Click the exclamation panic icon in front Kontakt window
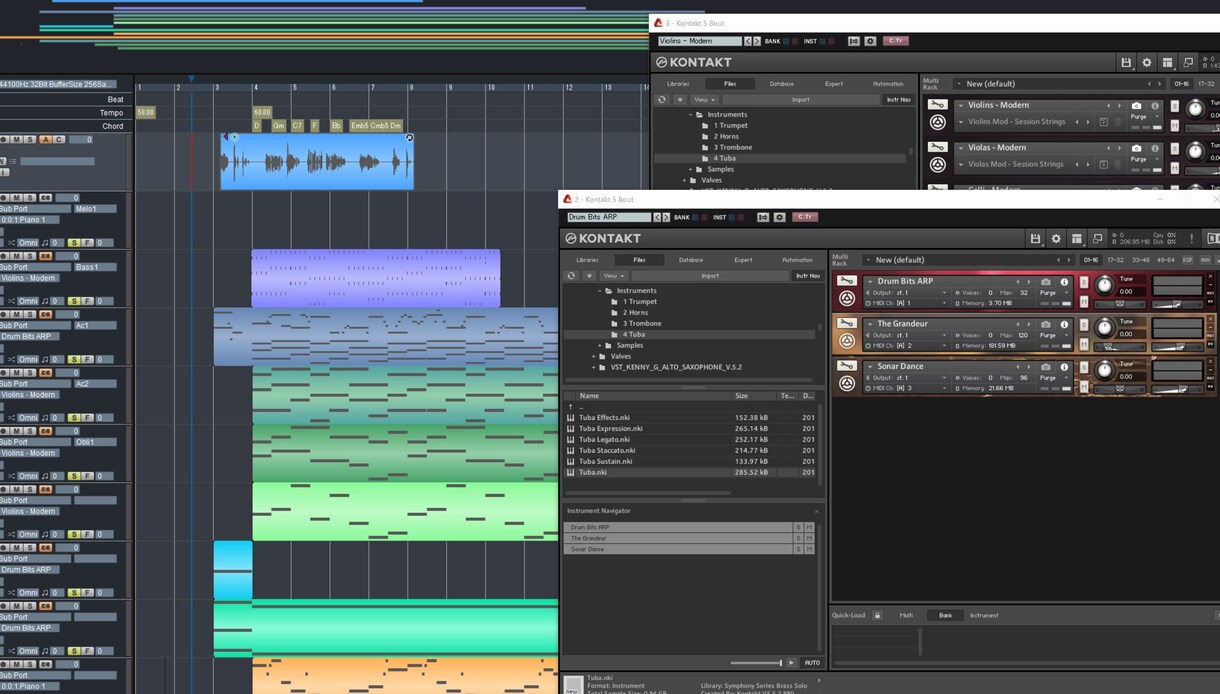The width and height of the screenshot is (1220, 694). (x=1192, y=239)
